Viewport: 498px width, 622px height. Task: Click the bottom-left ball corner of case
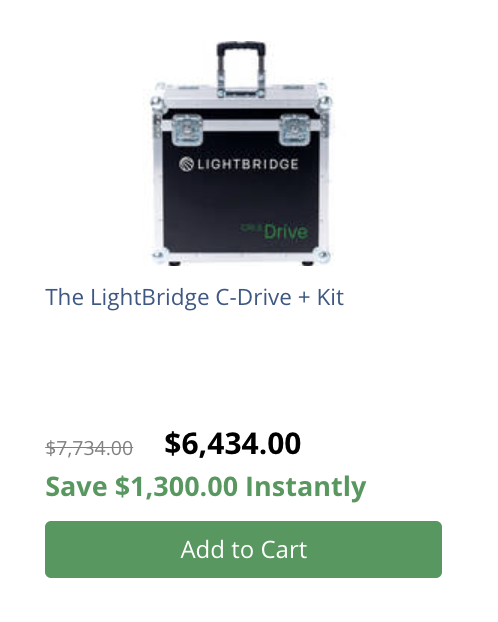click(x=158, y=256)
